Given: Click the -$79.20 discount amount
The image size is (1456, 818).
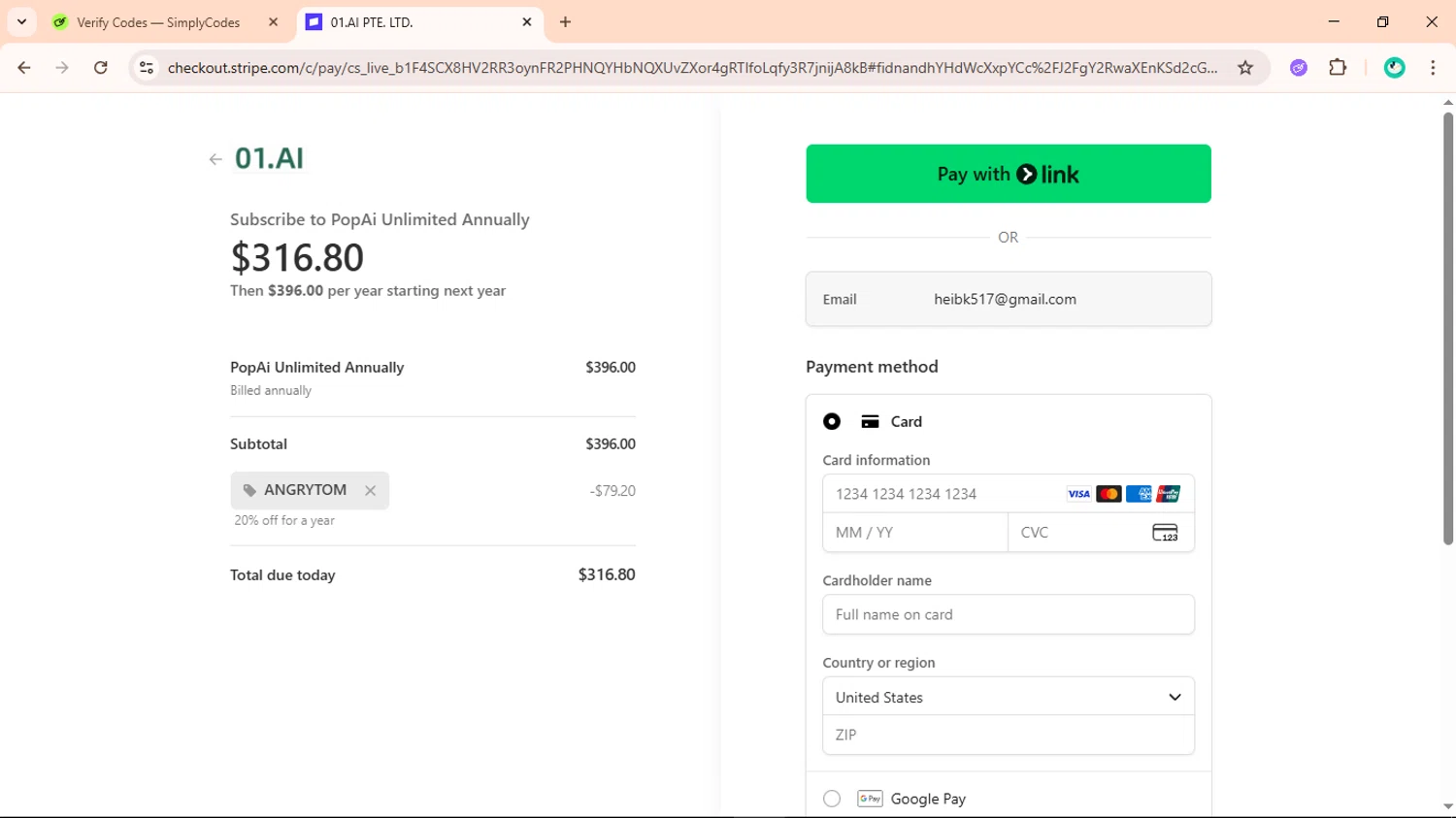Looking at the screenshot, I should [612, 491].
